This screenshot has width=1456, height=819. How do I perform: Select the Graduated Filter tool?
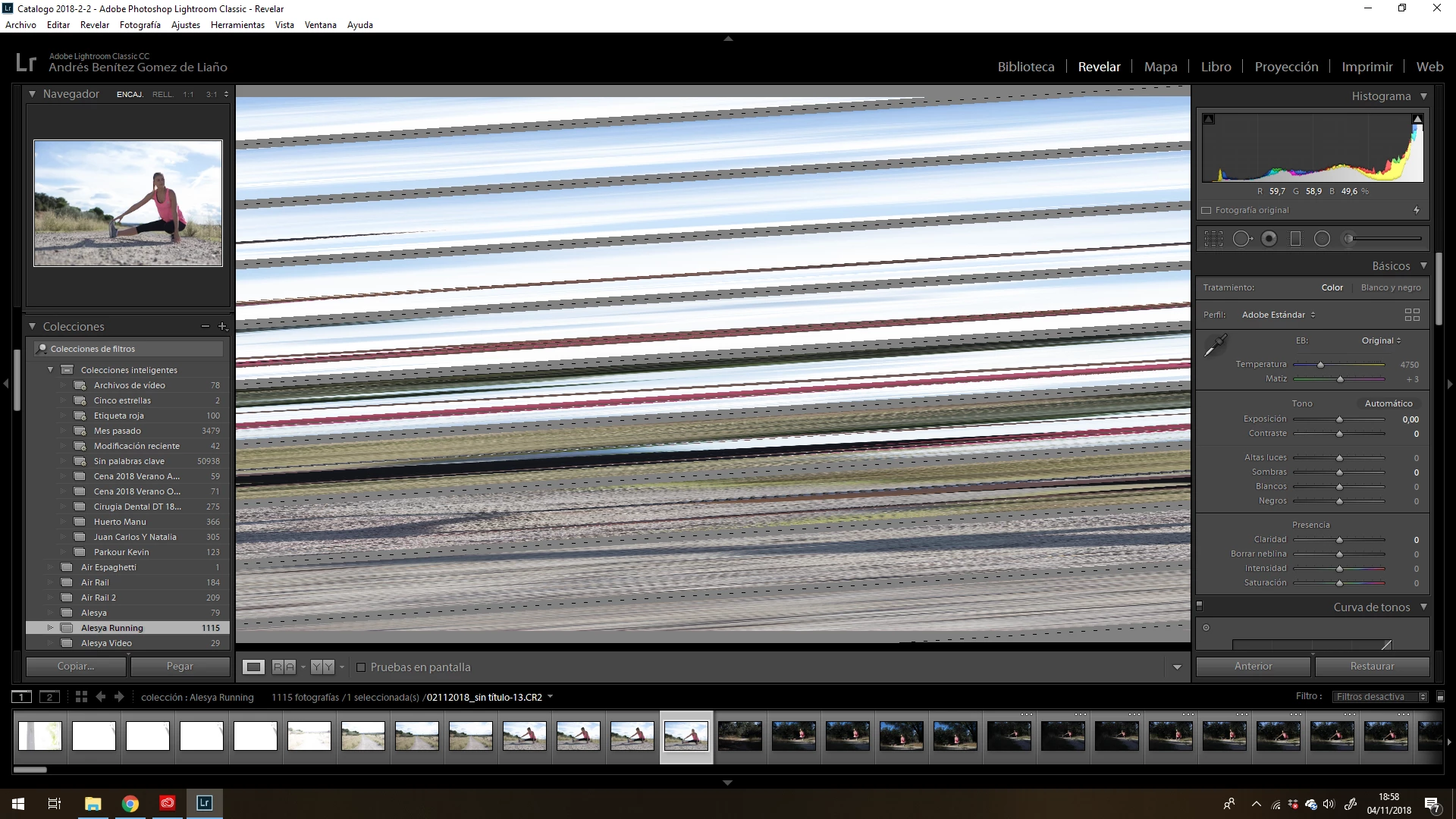pyautogui.click(x=1295, y=239)
